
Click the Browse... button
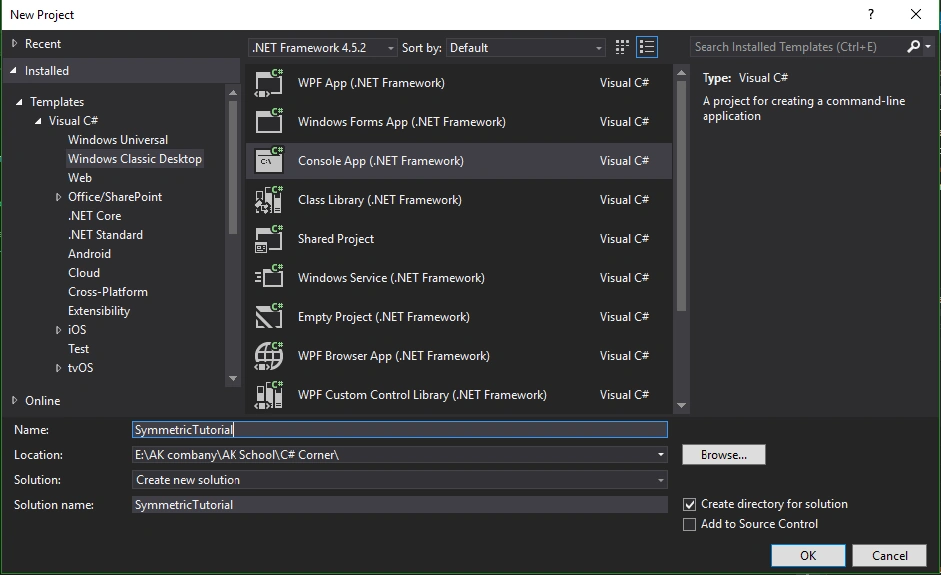tap(724, 455)
